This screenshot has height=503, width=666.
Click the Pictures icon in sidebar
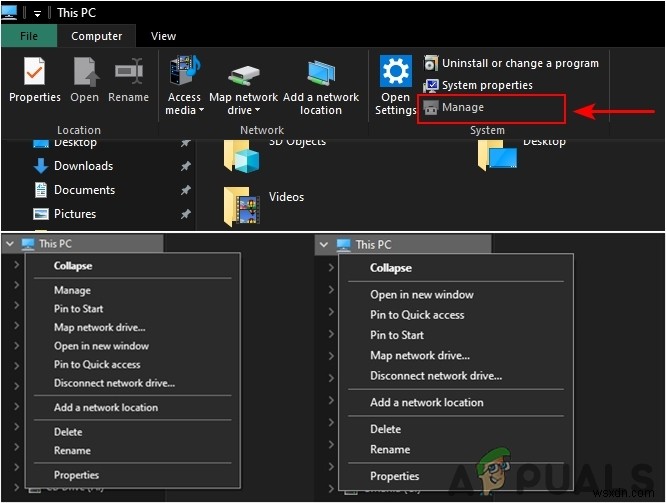coord(41,214)
